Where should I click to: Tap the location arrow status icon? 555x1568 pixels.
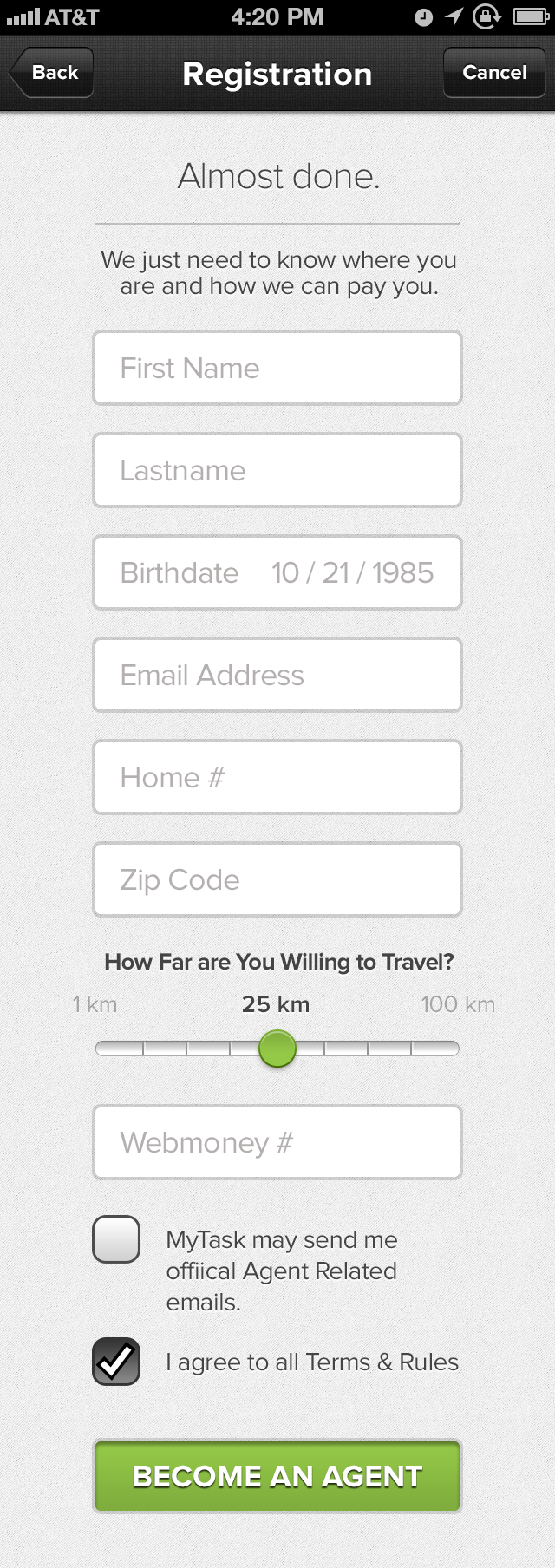pyautogui.click(x=454, y=17)
